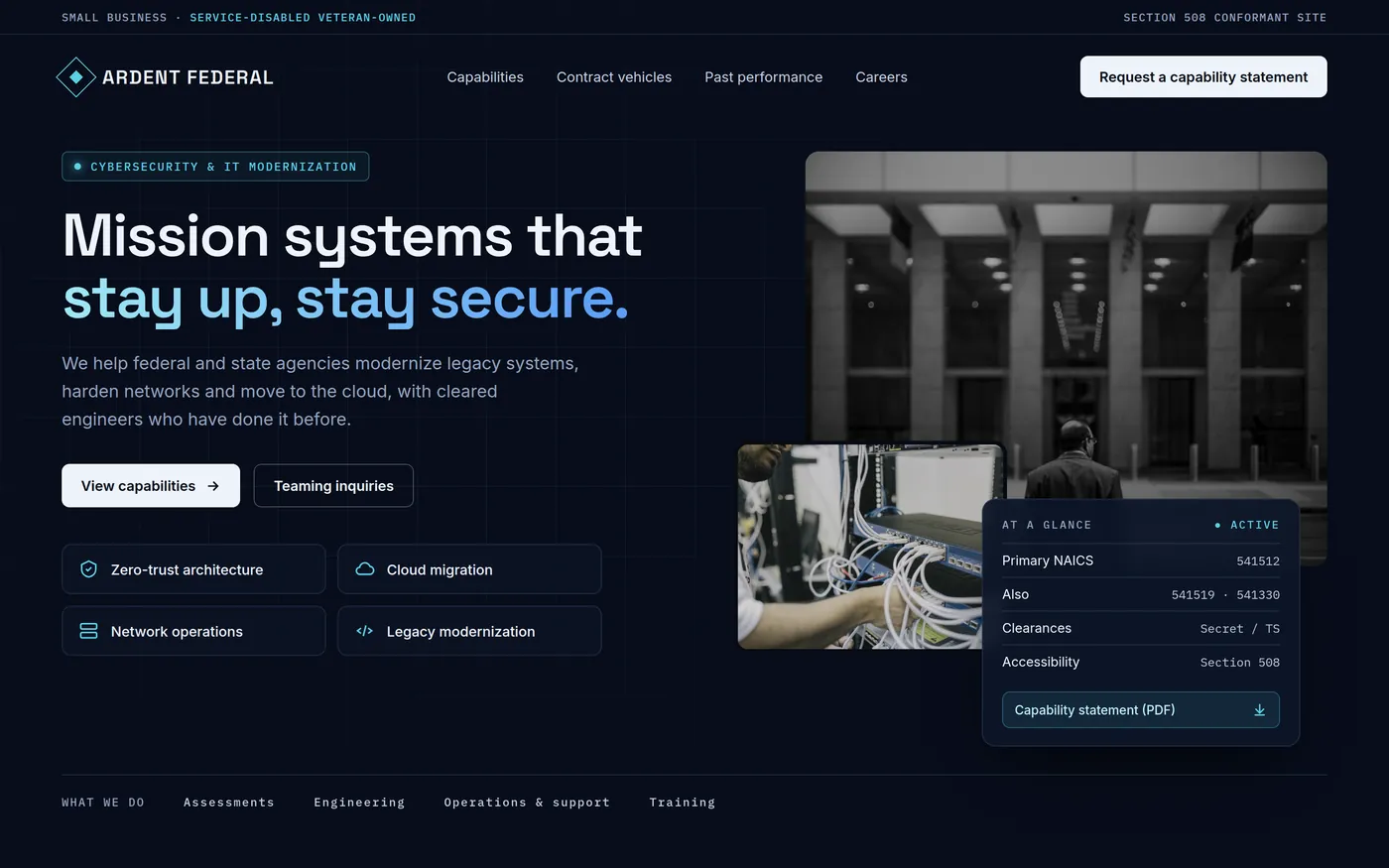This screenshot has width=1389, height=868.
Task: Click the shield icon beside Zero-trust architecture
Action: pos(88,569)
